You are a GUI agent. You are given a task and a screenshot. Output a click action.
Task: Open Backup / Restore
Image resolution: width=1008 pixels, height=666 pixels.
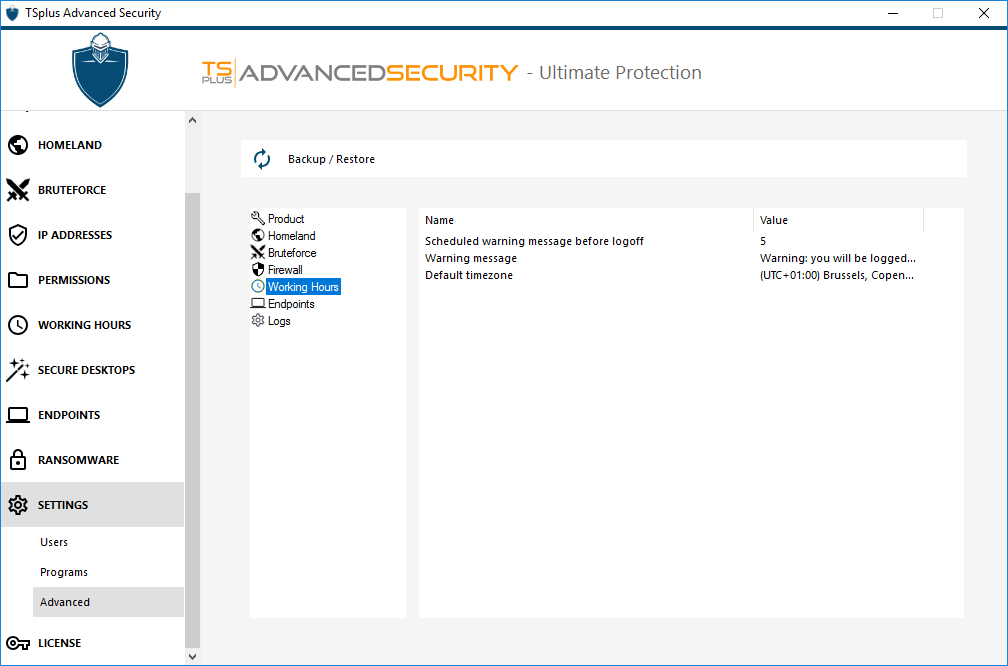[x=331, y=159]
